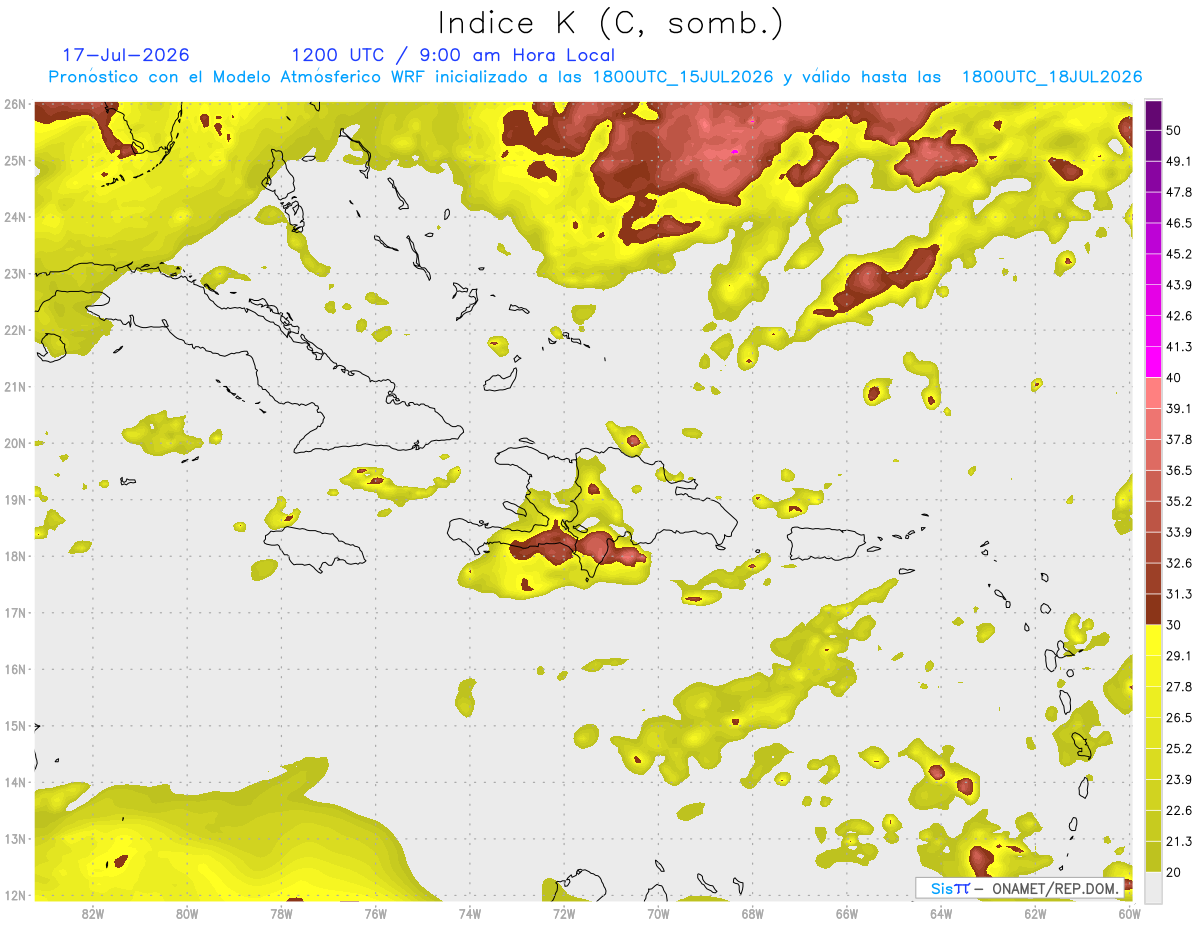
Task: Click the 'Indice K (C, somb.)' chart title
Action: pyautogui.click(x=610, y=24)
